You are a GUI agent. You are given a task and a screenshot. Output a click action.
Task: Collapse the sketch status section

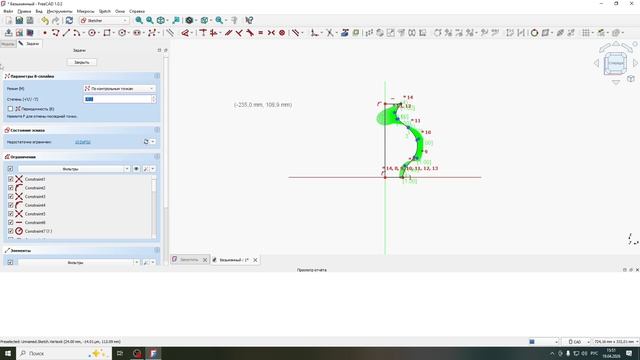pyautogui.click(x=157, y=130)
